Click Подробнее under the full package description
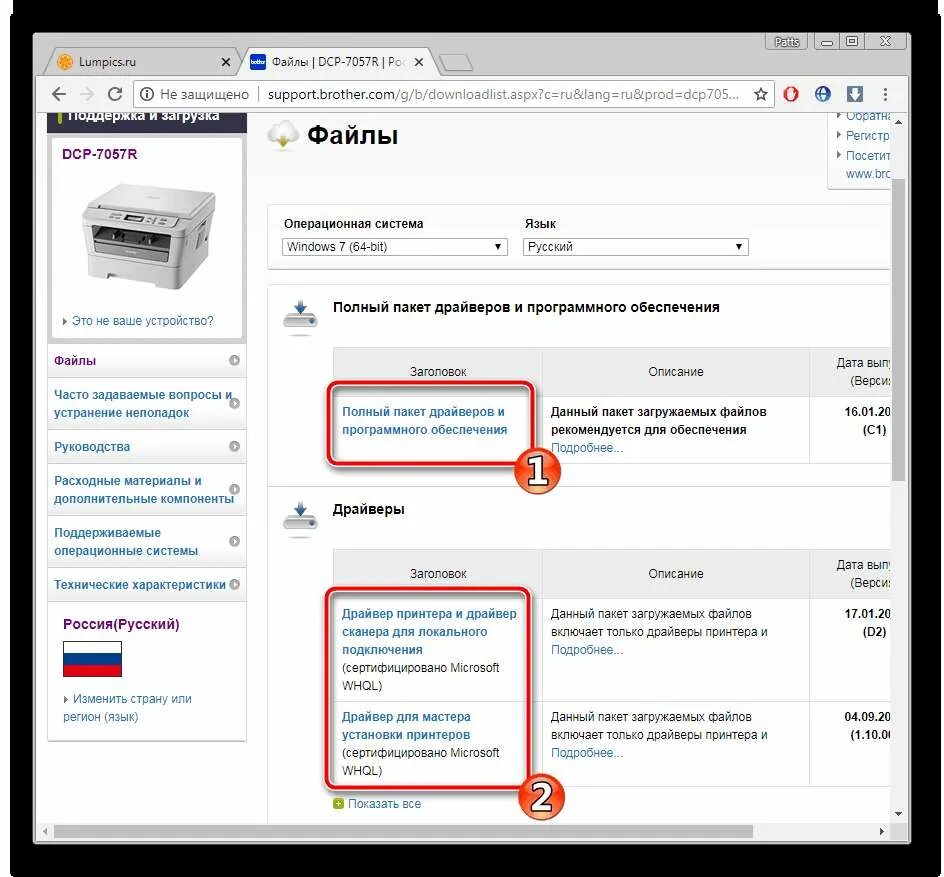This screenshot has height=877, width=944. [587, 448]
